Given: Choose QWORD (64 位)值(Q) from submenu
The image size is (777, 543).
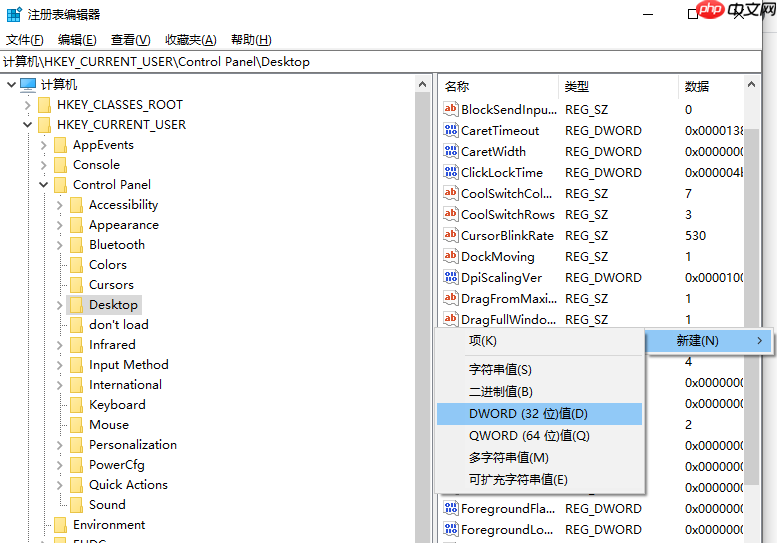Looking at the screenshot, I should click(540, 436).
